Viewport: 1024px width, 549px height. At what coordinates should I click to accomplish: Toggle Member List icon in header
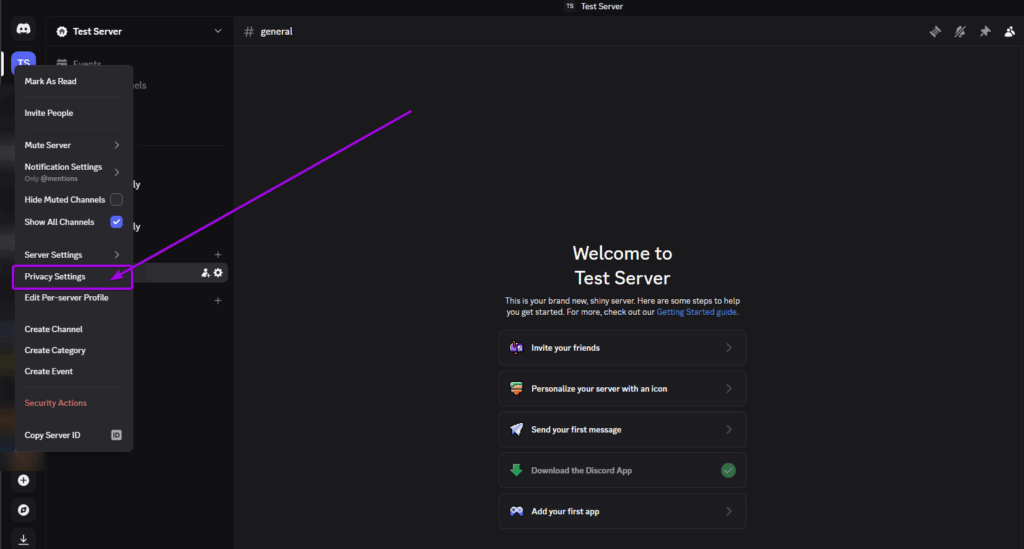tap(1010, 31)
